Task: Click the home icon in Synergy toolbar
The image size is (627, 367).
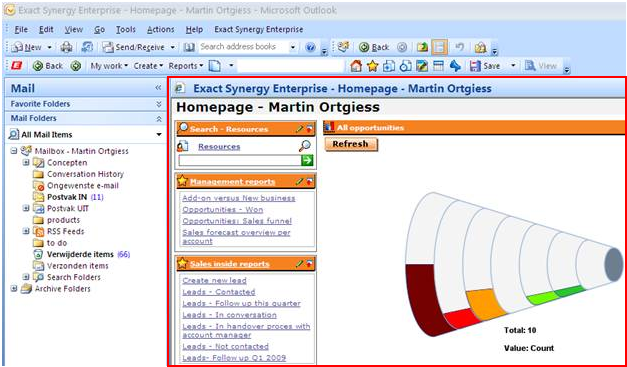Action: pos(355,66)
